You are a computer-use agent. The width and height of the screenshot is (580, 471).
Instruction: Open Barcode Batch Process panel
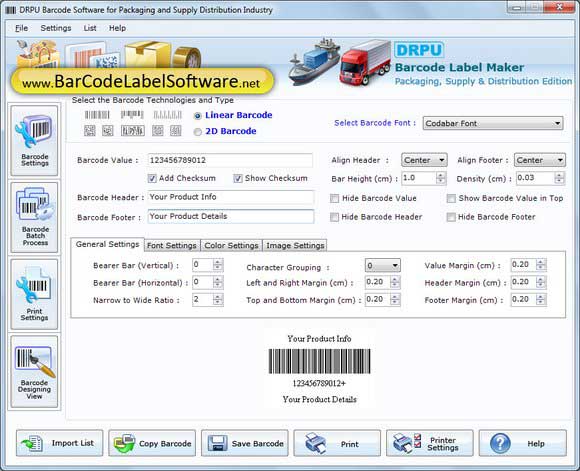[34, 217]
